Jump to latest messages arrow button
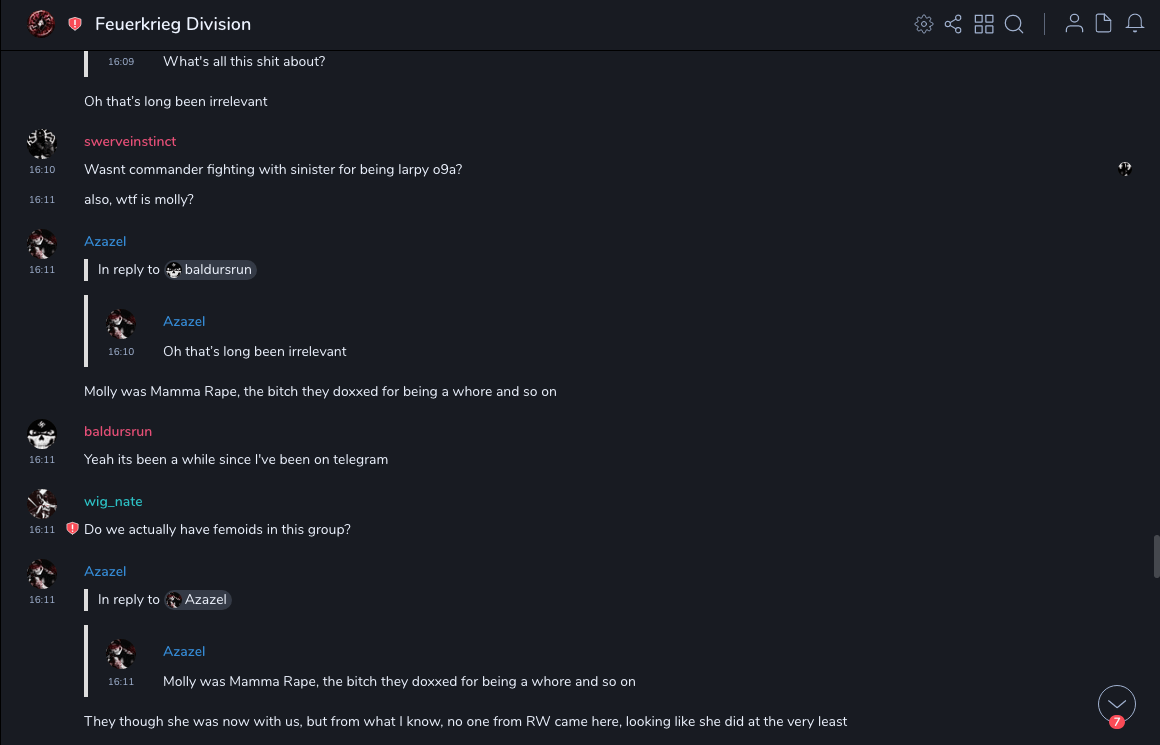Viewport: 1160px width, 745px height. pos(1116,704)
